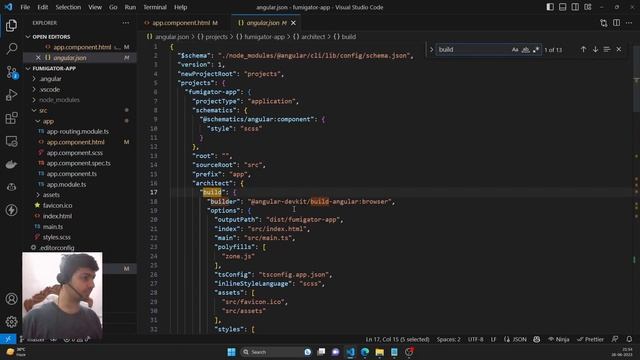Toggle bottom panel layout icon
Image resolution: width=640 pixels, height=360 pixels.
562,7
